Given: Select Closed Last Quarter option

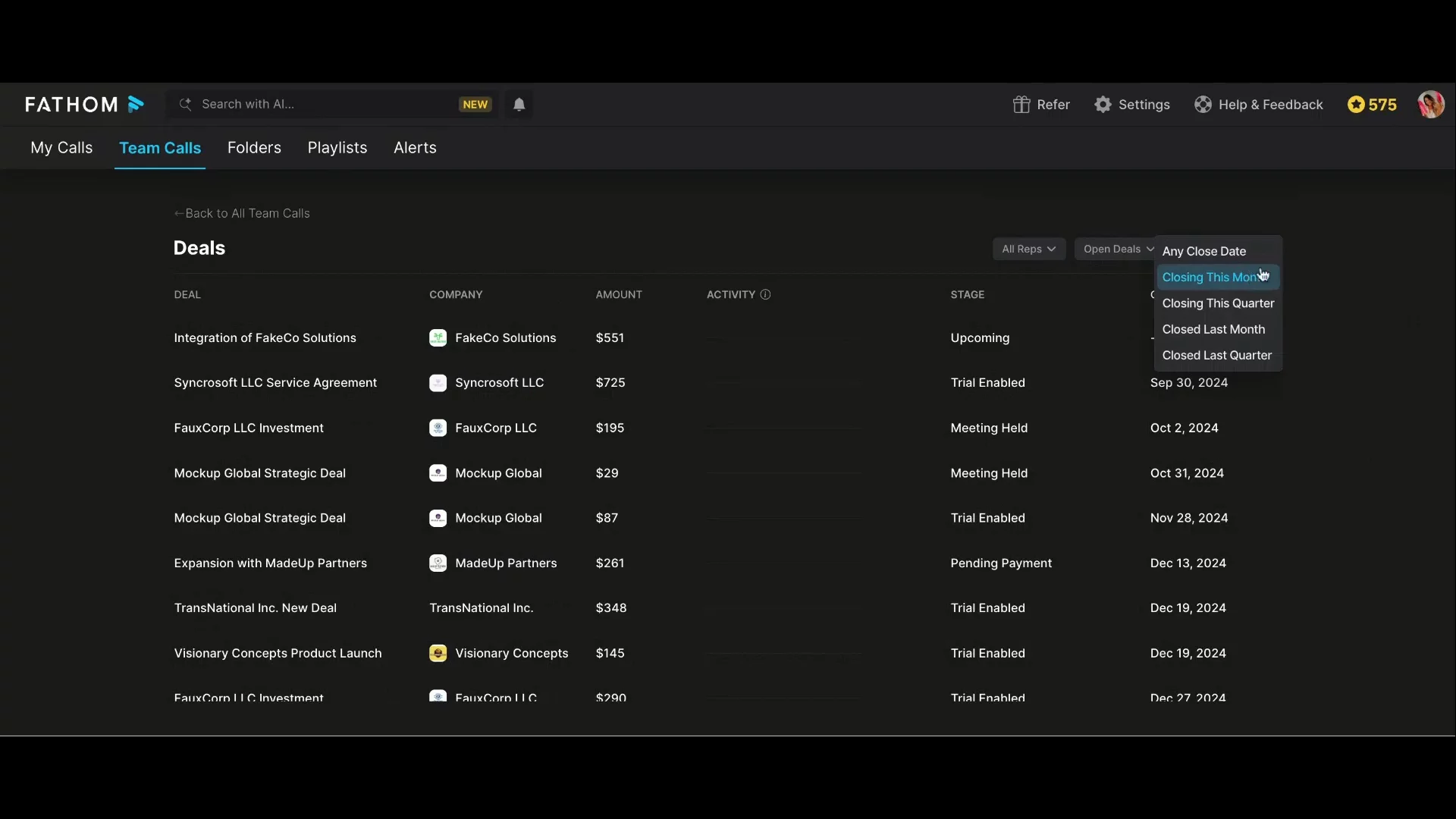Looking at the screenshot, I should (x=1218, y=355).
